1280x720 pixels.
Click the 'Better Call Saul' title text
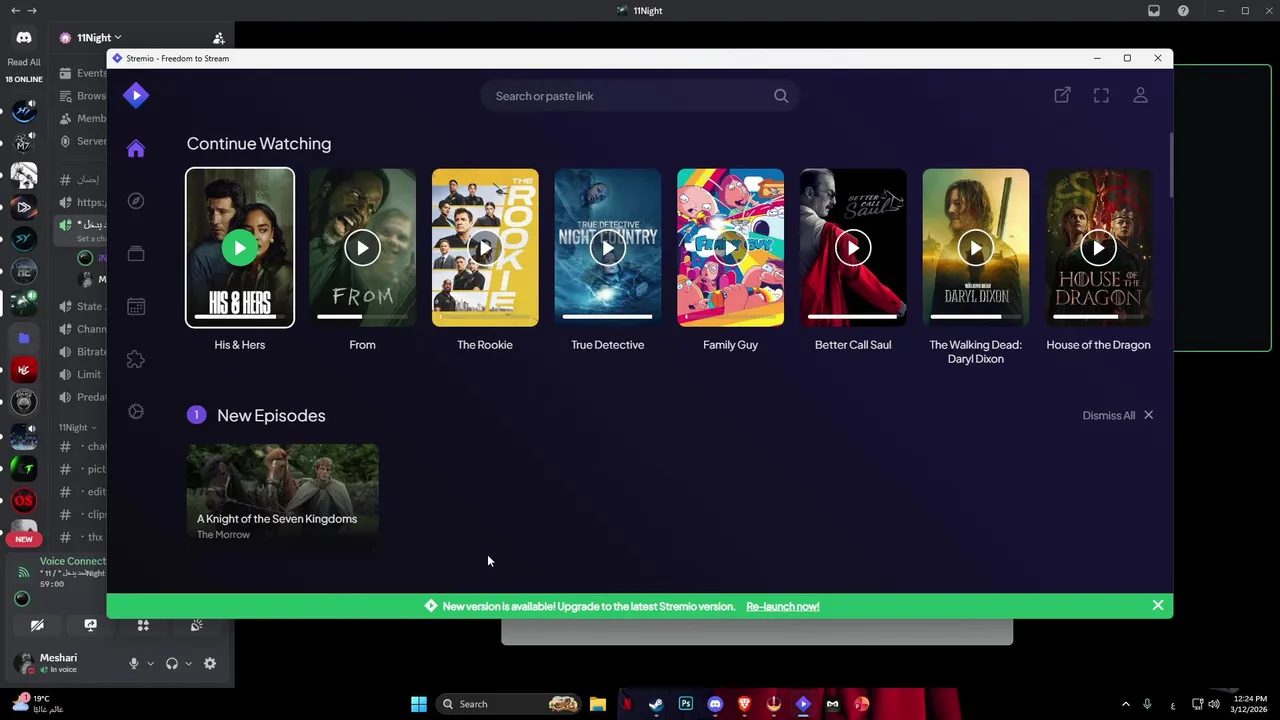[853, 345]
